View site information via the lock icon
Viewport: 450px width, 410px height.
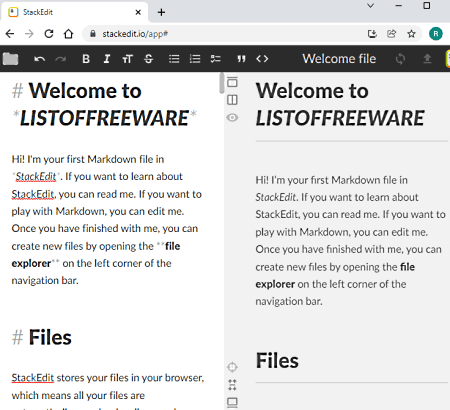93,34
